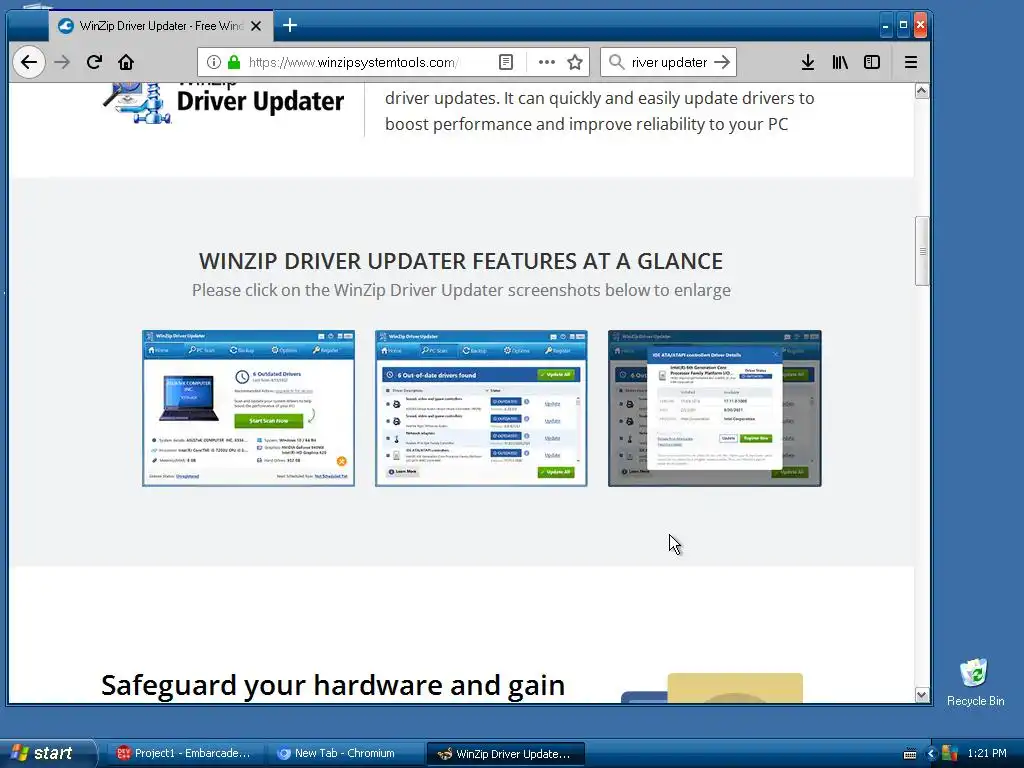Click the WinZip Driver Updater logo
1024x768 pixels.
pyautogui.click(x=223, y=101)
